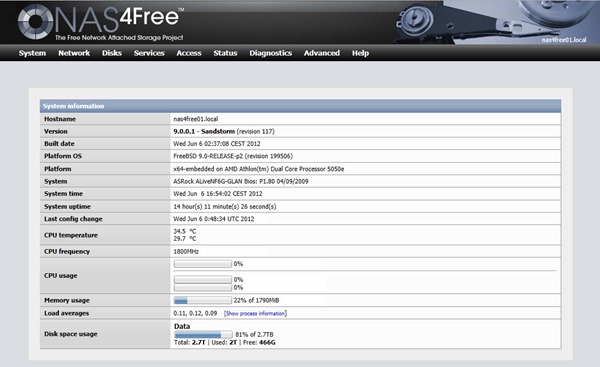Open the Status menu
The image size is (600, 367).
tap(225, 53)
